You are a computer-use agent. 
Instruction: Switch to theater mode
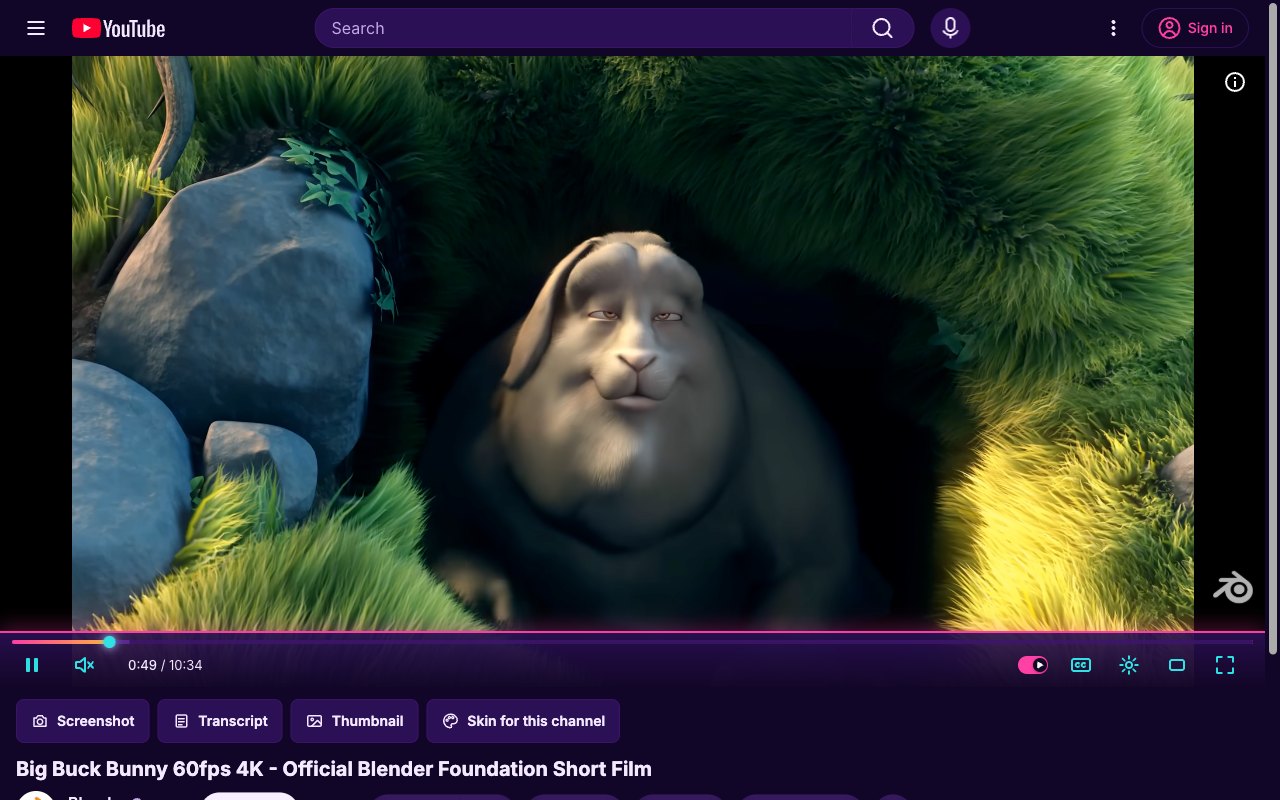click(x=1177, y=665)
